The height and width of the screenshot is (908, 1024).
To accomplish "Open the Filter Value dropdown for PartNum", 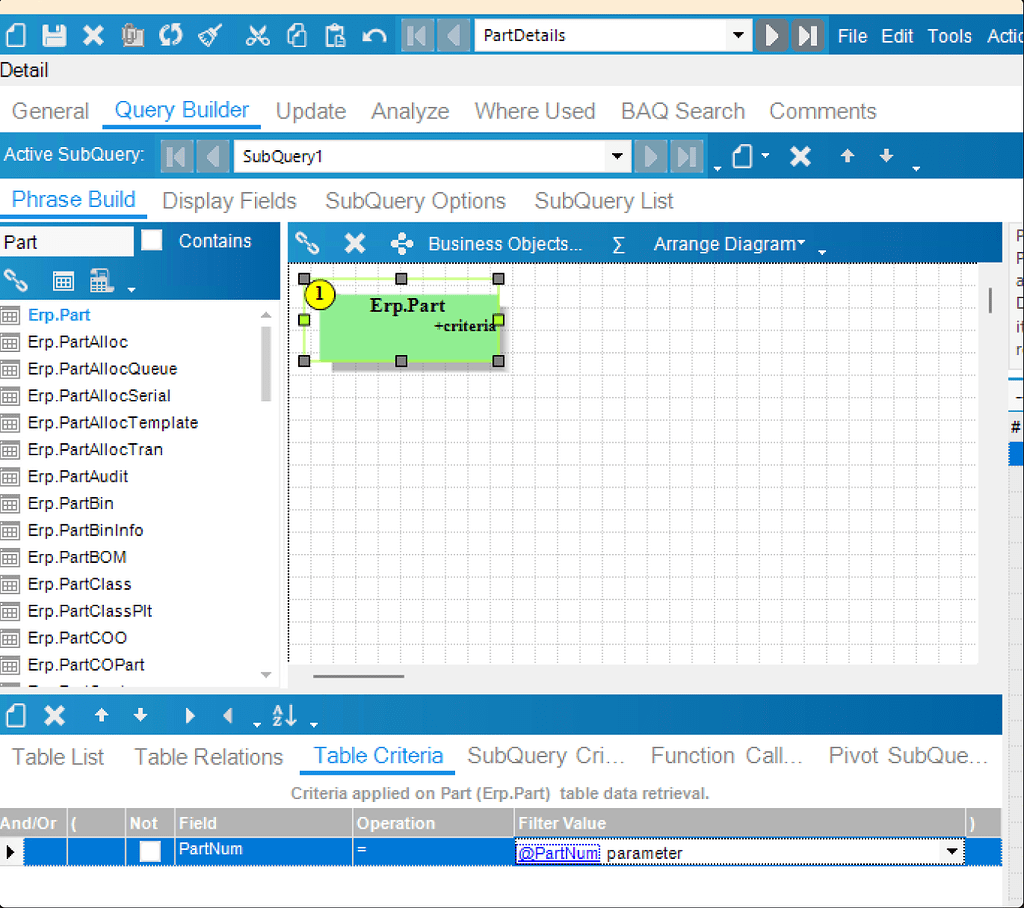I will click(x=952, y=851).
